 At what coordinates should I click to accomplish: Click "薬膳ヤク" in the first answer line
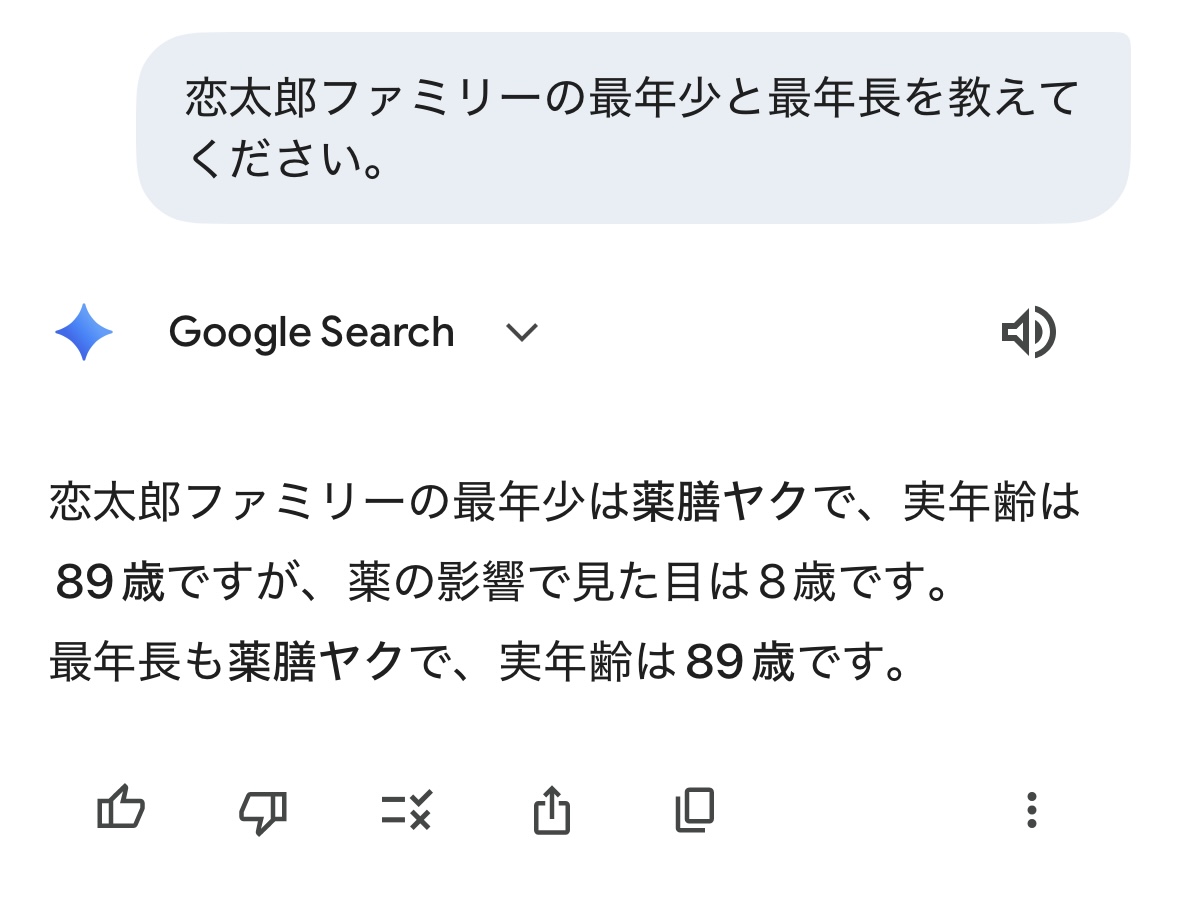pyautogui.click(x=719, y=503)
